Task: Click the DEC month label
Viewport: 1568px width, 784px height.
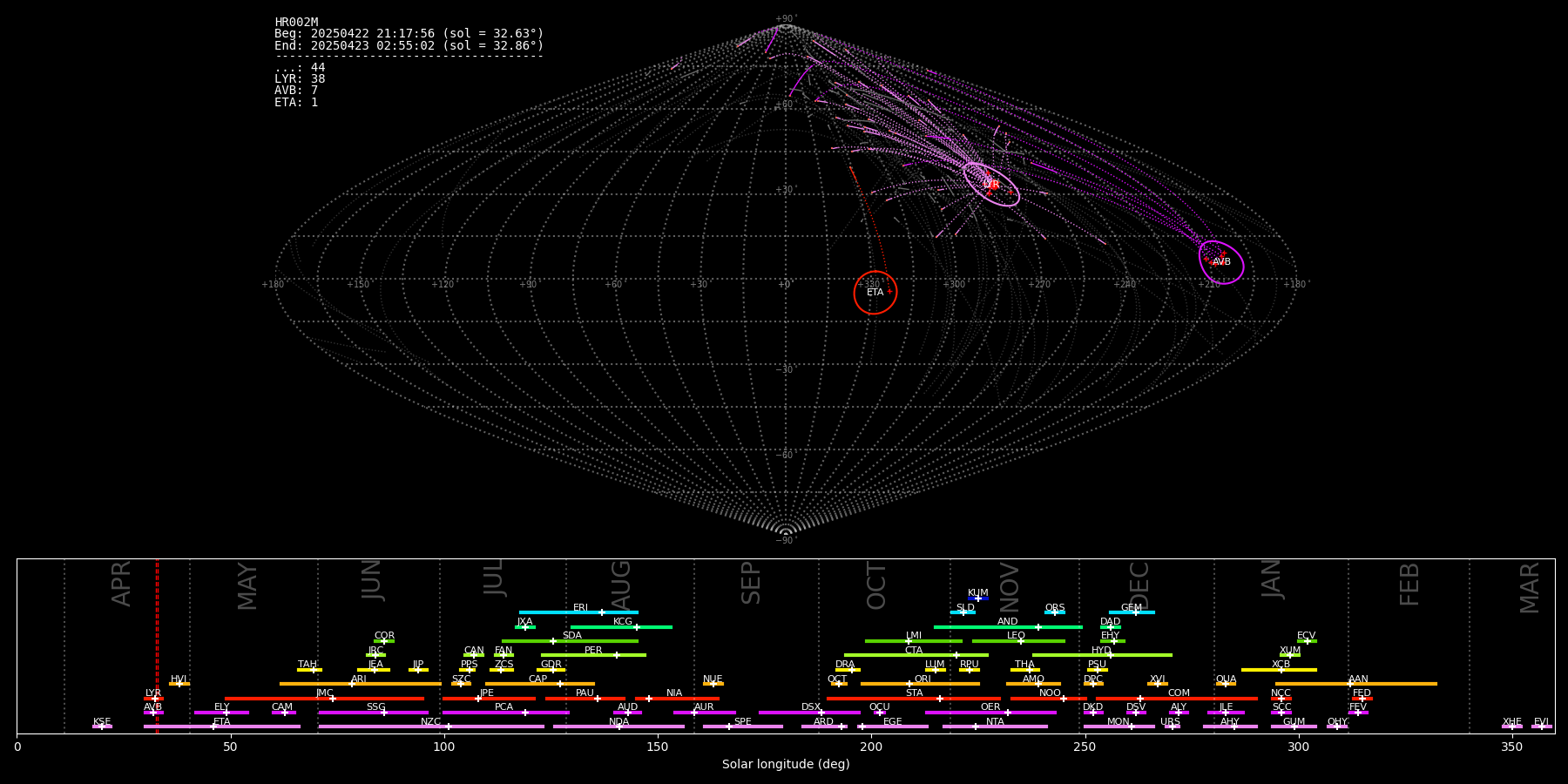Action: (x=1139, y=584)
